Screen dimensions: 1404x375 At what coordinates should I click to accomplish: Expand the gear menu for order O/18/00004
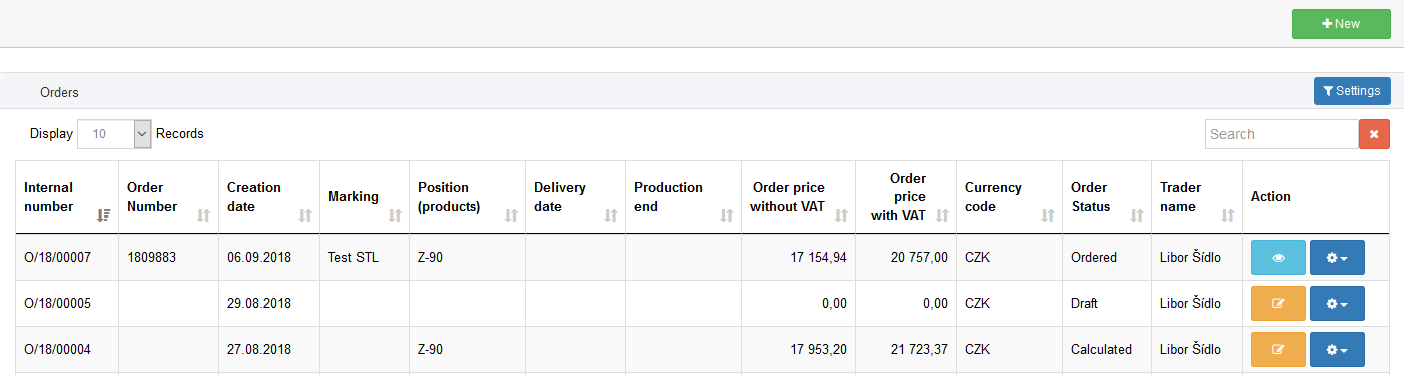(x=1337, y=350)
